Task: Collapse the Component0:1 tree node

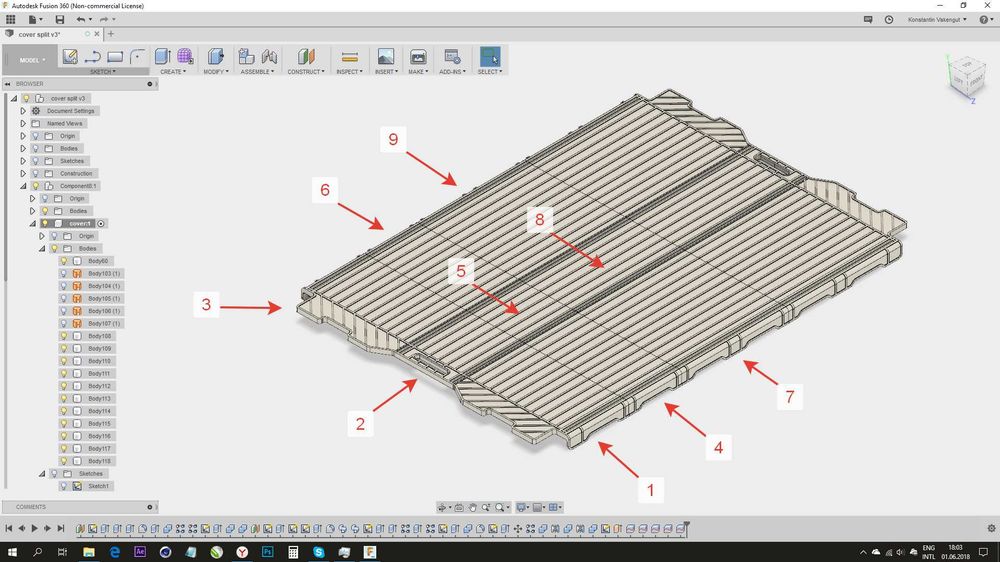Action: [23, 186]
